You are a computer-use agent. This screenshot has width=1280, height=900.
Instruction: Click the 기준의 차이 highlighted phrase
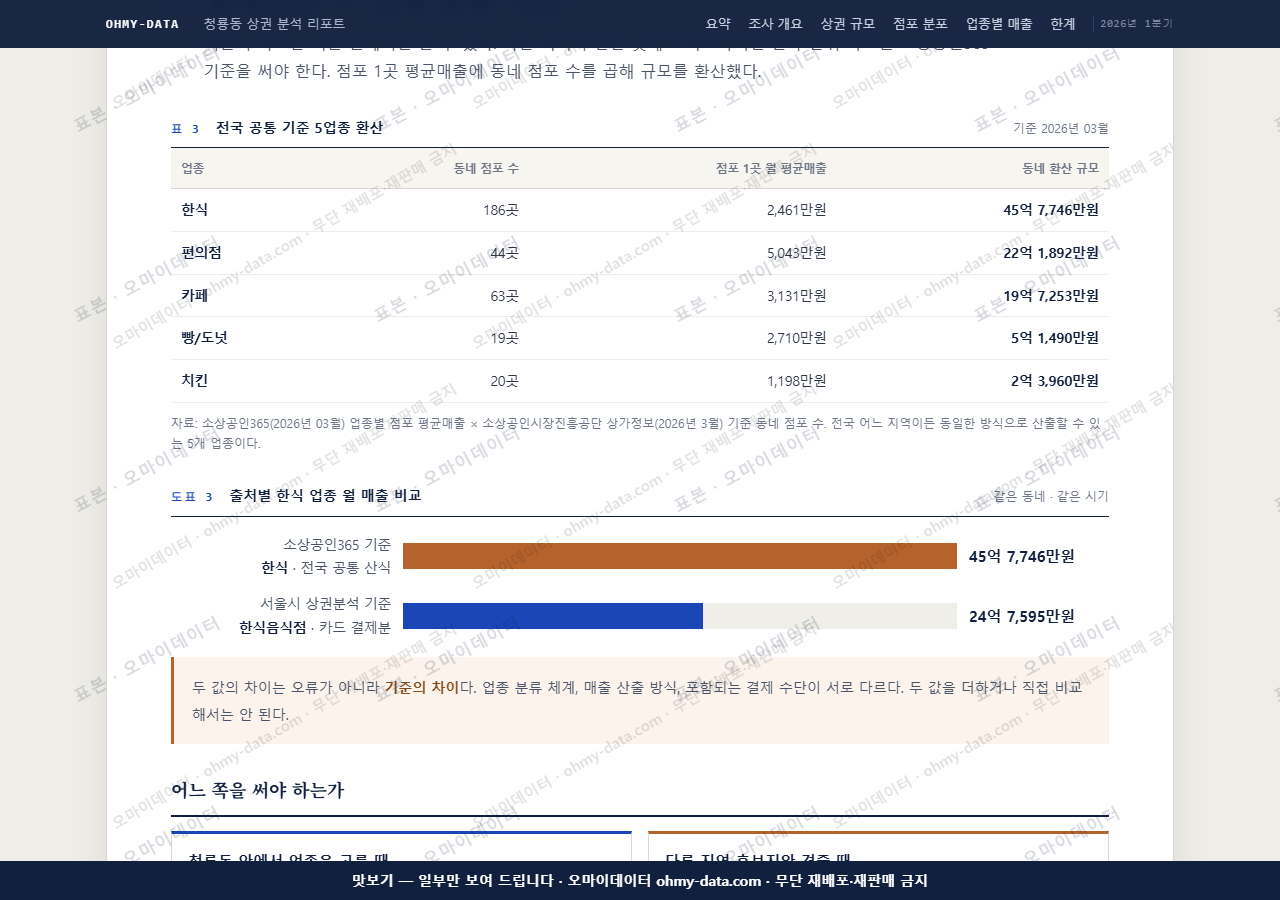tap(421, 687)
